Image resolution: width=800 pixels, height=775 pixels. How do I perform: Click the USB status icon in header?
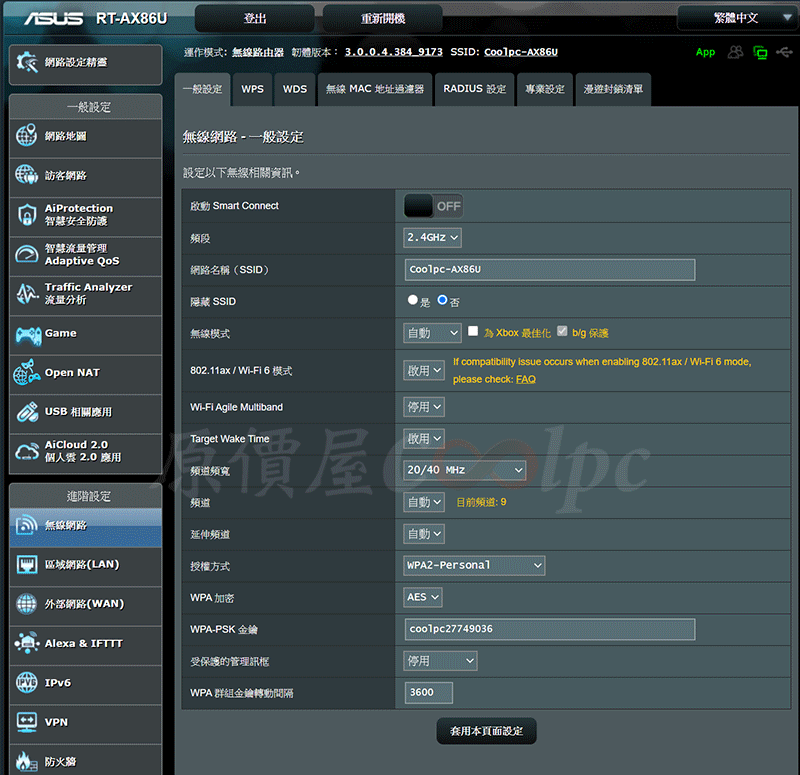tap(784, 52)
